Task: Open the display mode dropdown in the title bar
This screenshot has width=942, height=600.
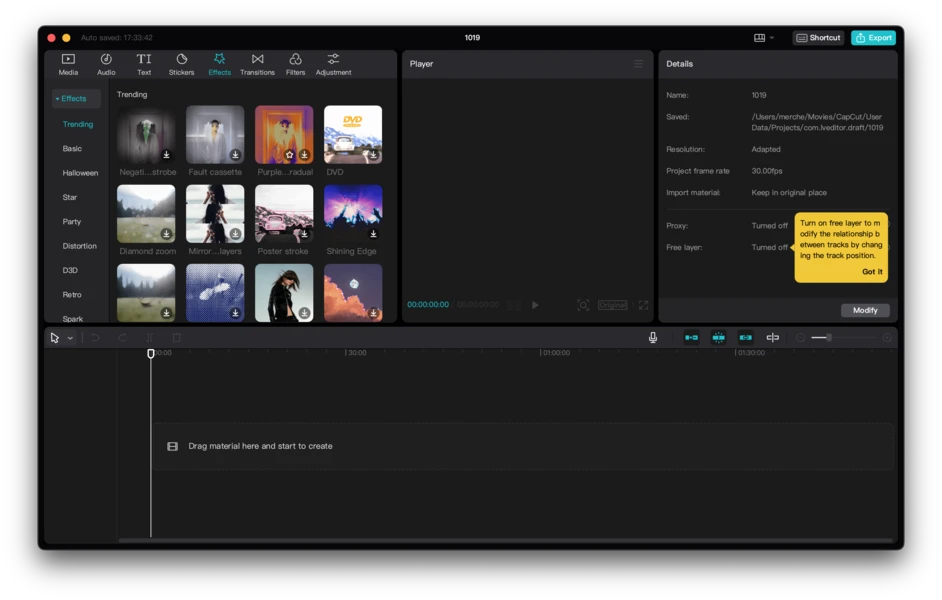Action: pos(765,37)
